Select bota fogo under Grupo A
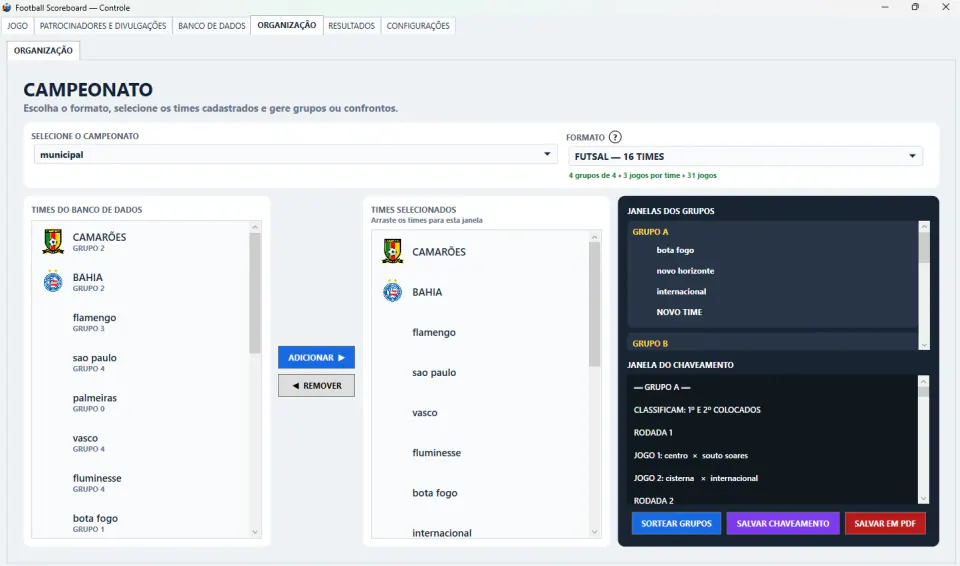 (675, 250)
